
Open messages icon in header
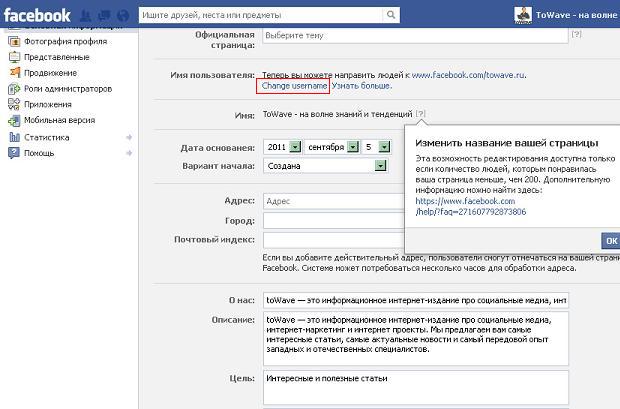pyautogui.click(x=104, y=15)
